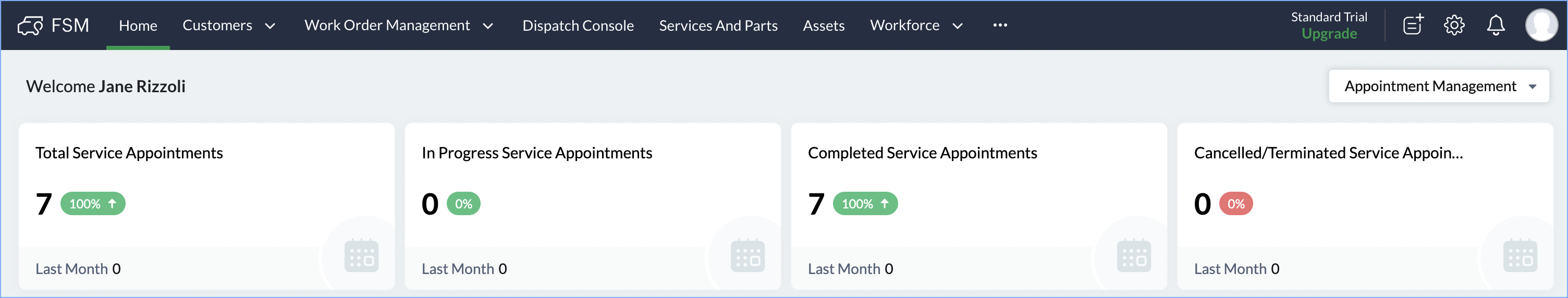This screenshot has height=298, width=1568.
Task: Open the Services And Parts tab
Action: 718,26
